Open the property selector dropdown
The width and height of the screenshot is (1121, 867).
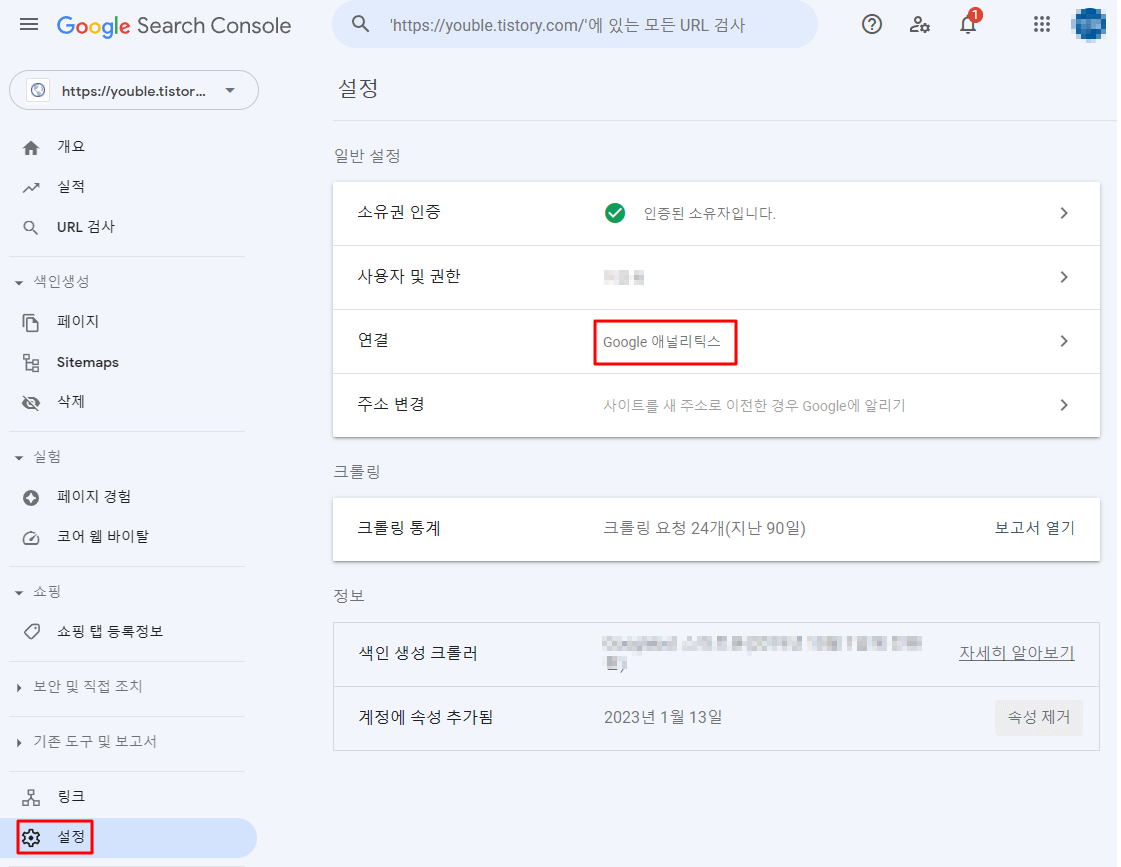point(133,90)
